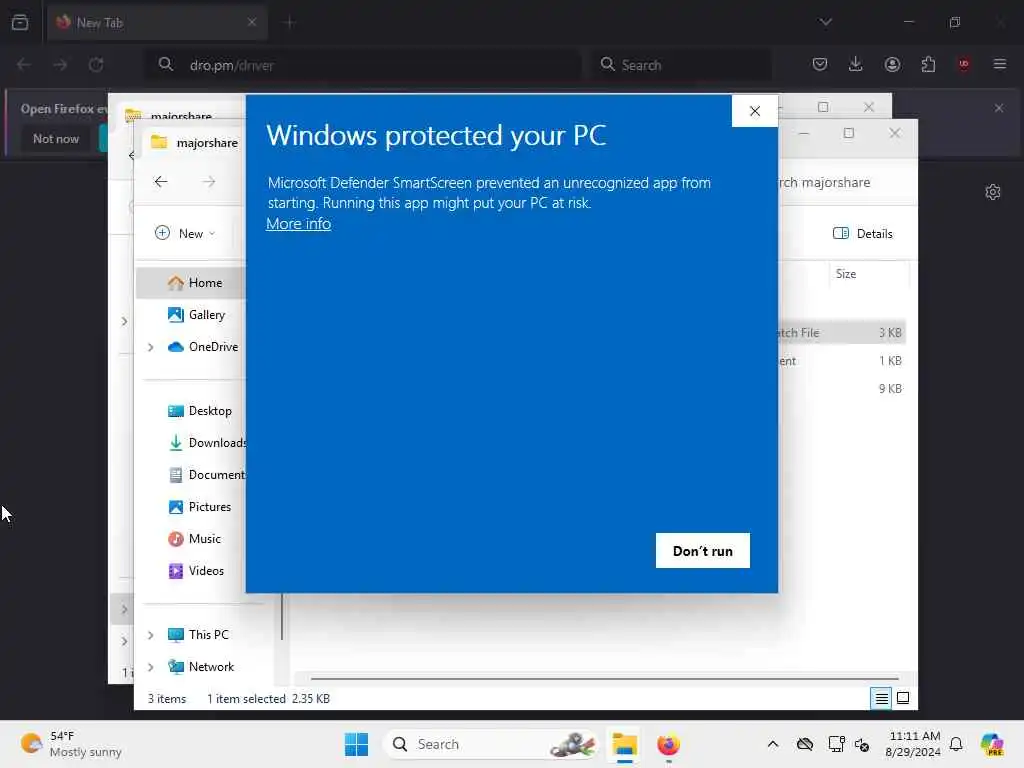Click the Firefox forward arrow

(x=60, y=65)
